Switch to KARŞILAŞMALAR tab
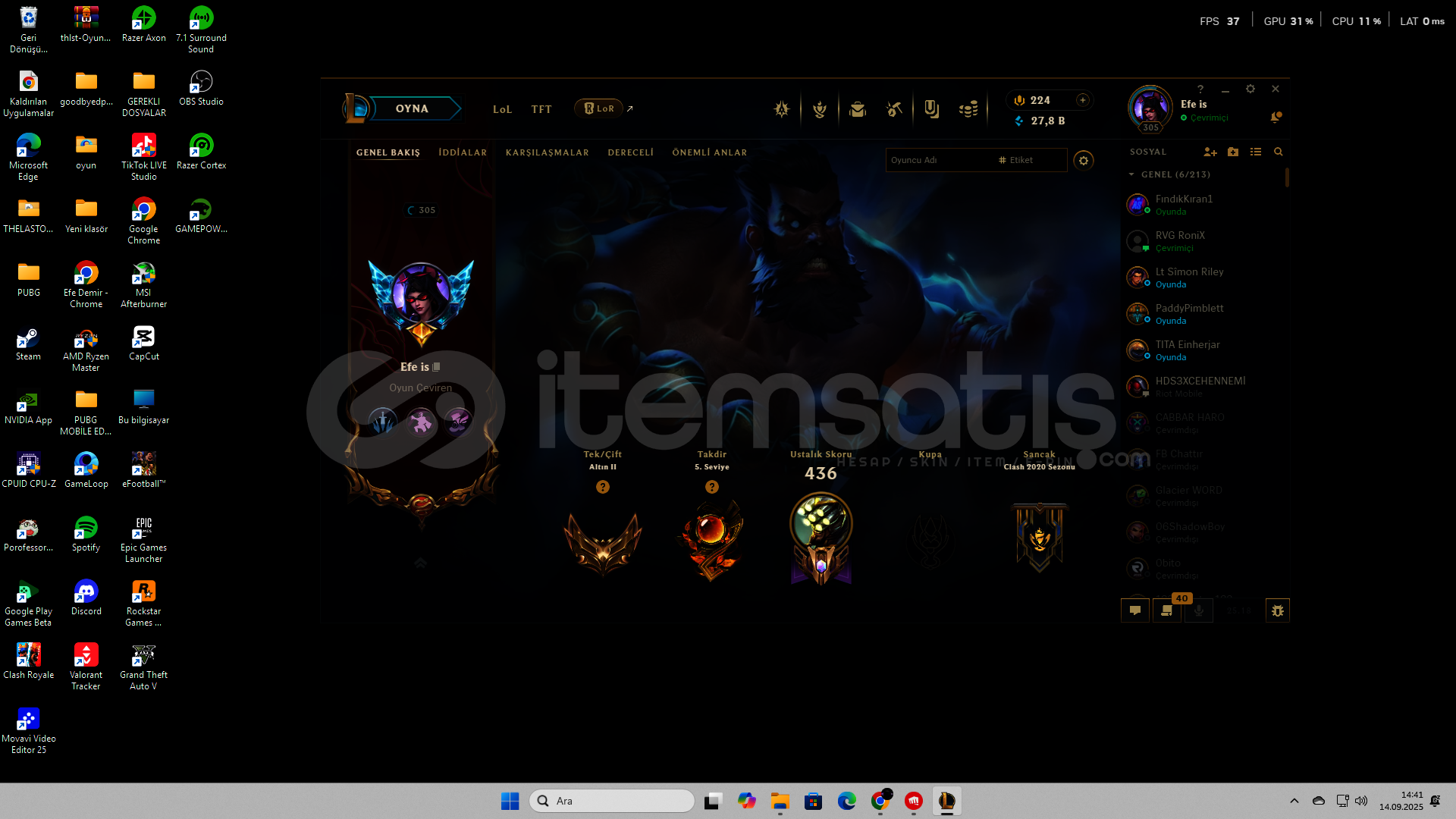 548,152
